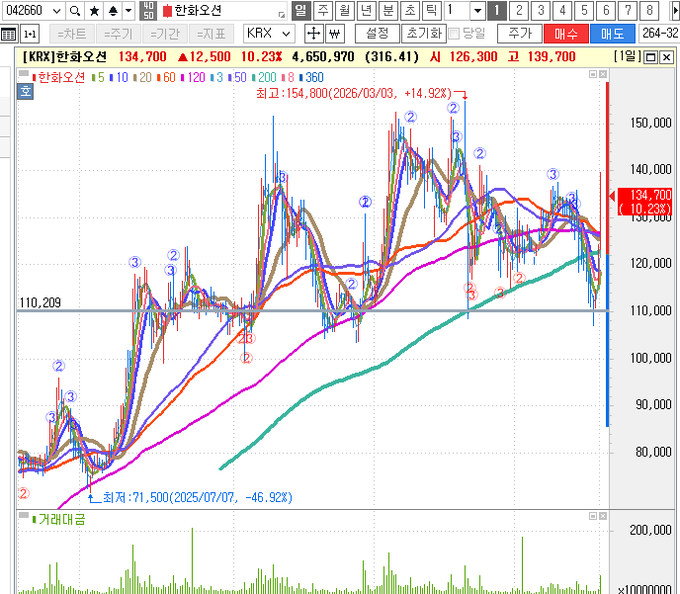Open the stock code 042660 dropdown
Viewport: 680px width, 594px height.
tap(56, 11)
